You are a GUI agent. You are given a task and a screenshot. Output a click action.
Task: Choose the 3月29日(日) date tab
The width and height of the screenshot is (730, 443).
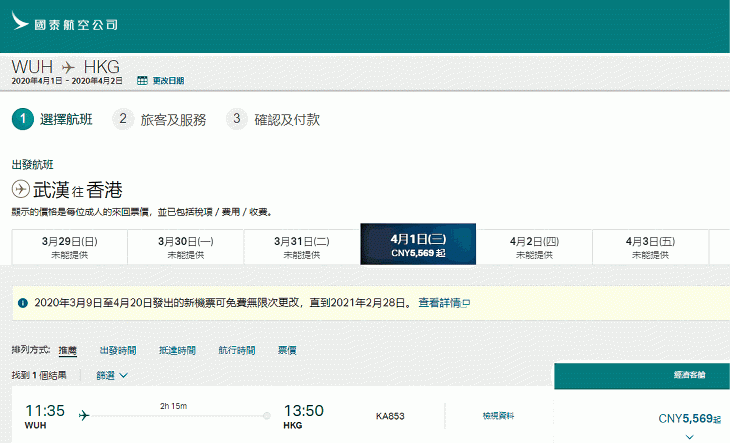(70, 247)
